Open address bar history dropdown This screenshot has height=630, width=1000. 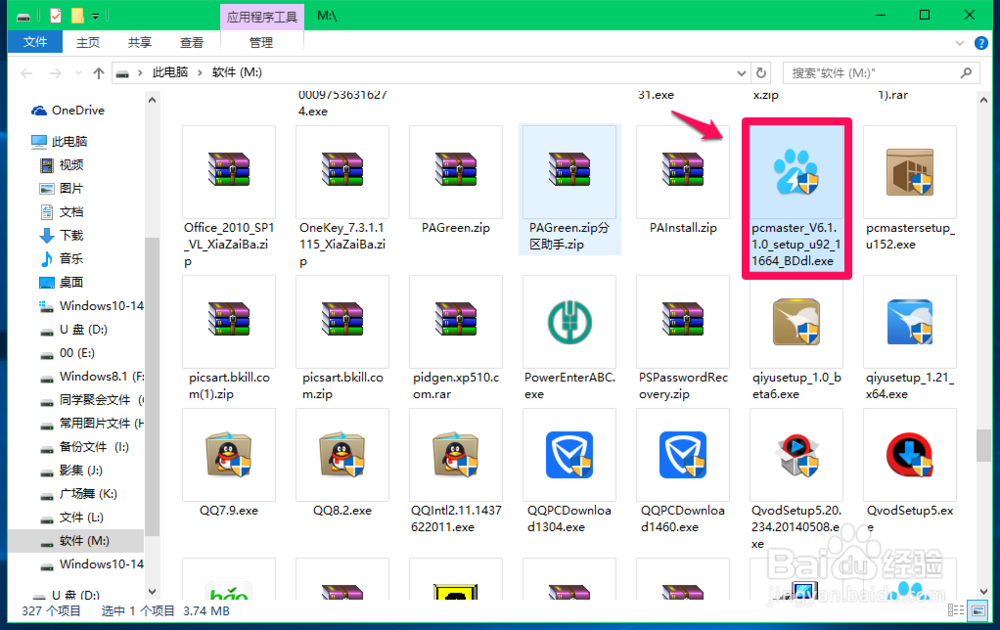pyautogui.click(x=742, y=73)
